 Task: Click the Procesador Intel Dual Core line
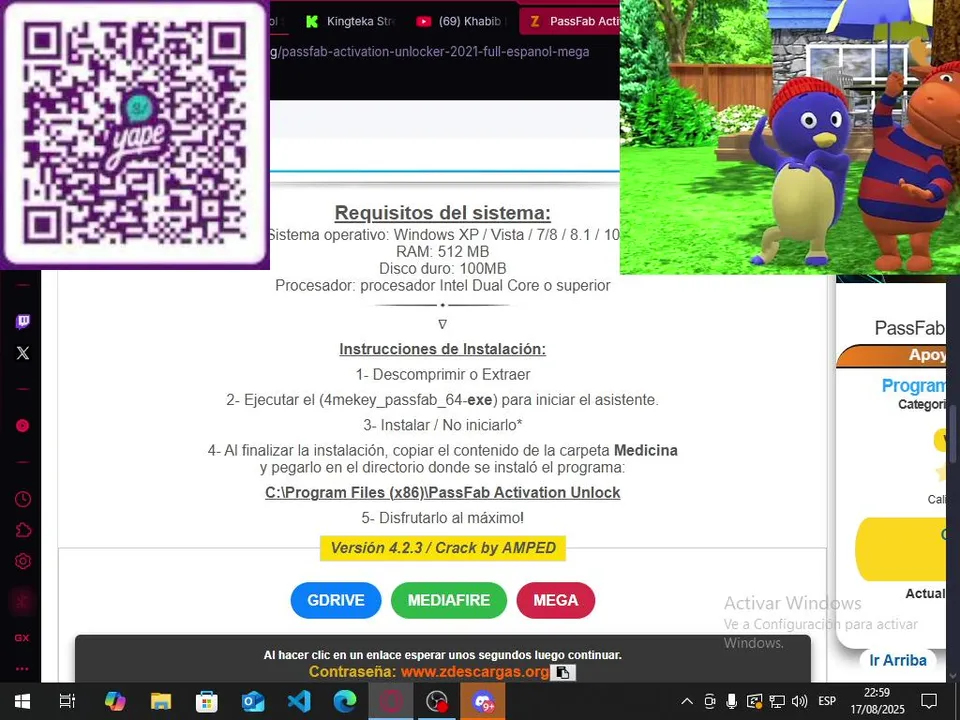pos(442,286)
